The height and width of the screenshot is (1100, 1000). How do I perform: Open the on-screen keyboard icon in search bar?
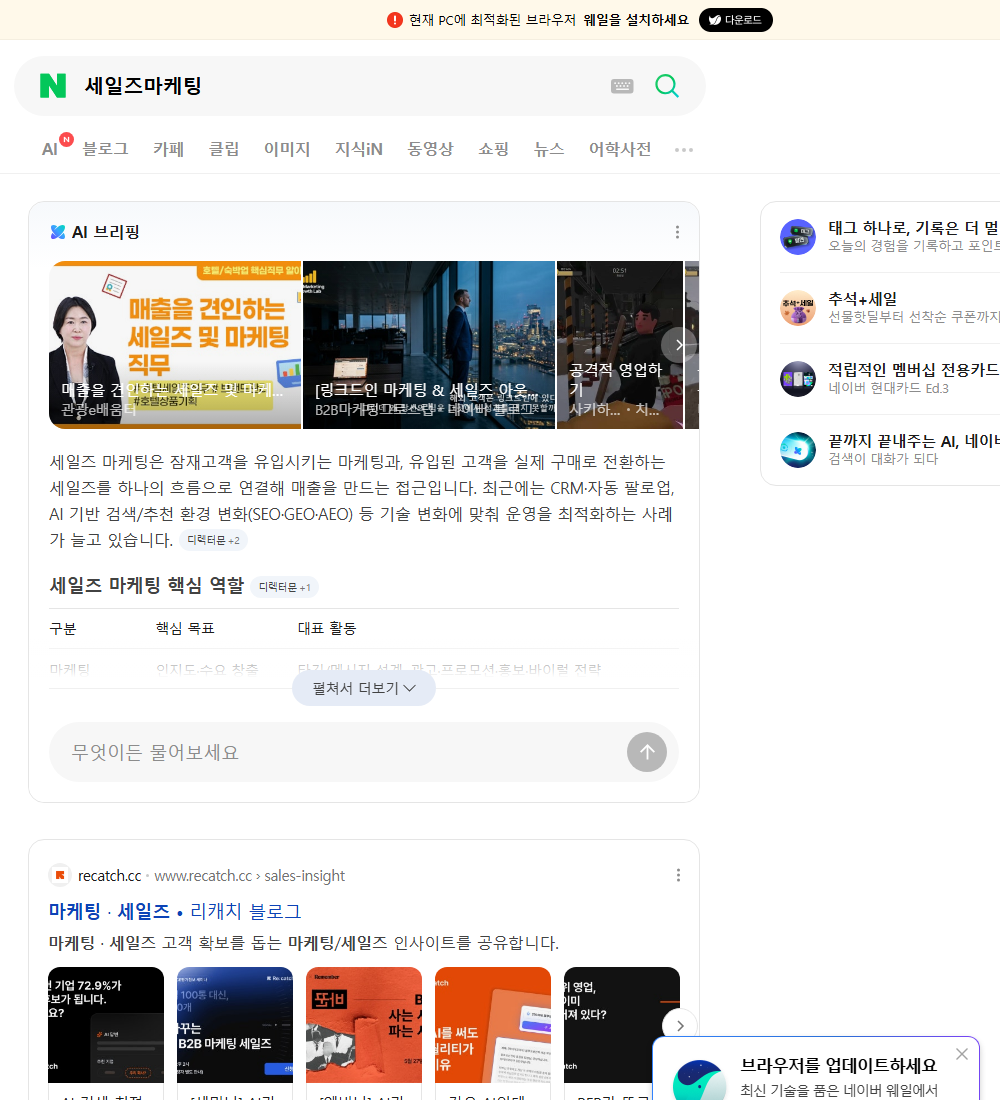click(x=622, y=86)
